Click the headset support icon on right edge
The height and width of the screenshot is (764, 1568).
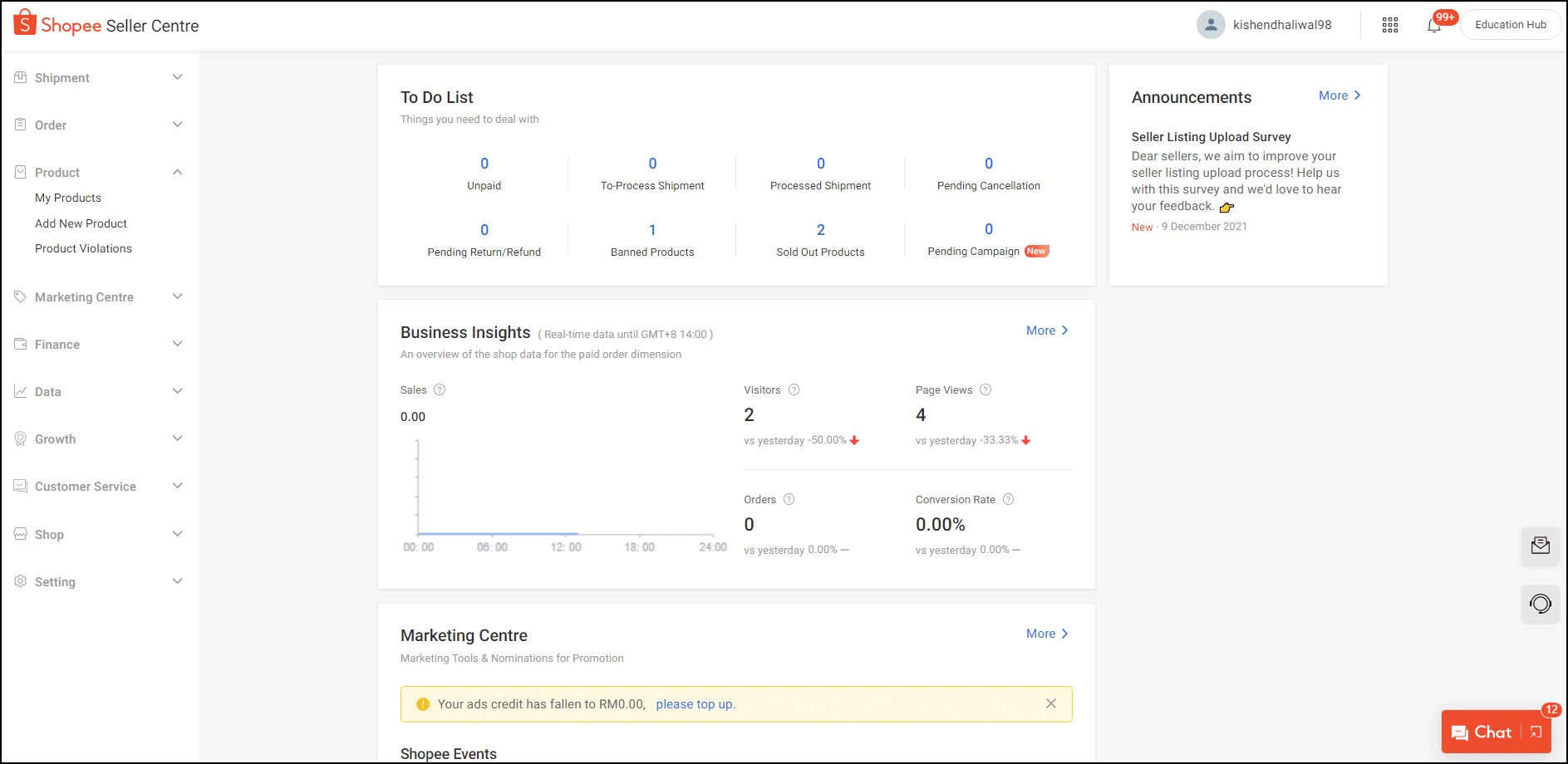(x=1540, y=604)
